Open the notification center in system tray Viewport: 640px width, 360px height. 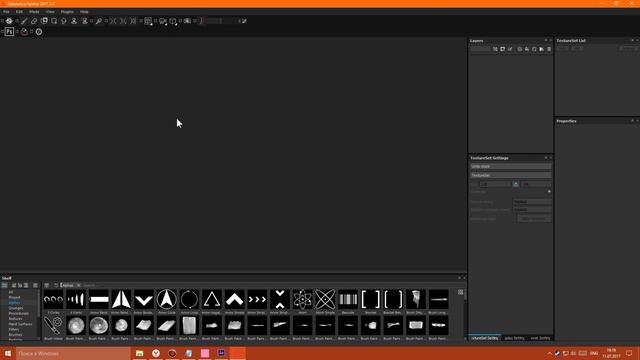(629, 353)
